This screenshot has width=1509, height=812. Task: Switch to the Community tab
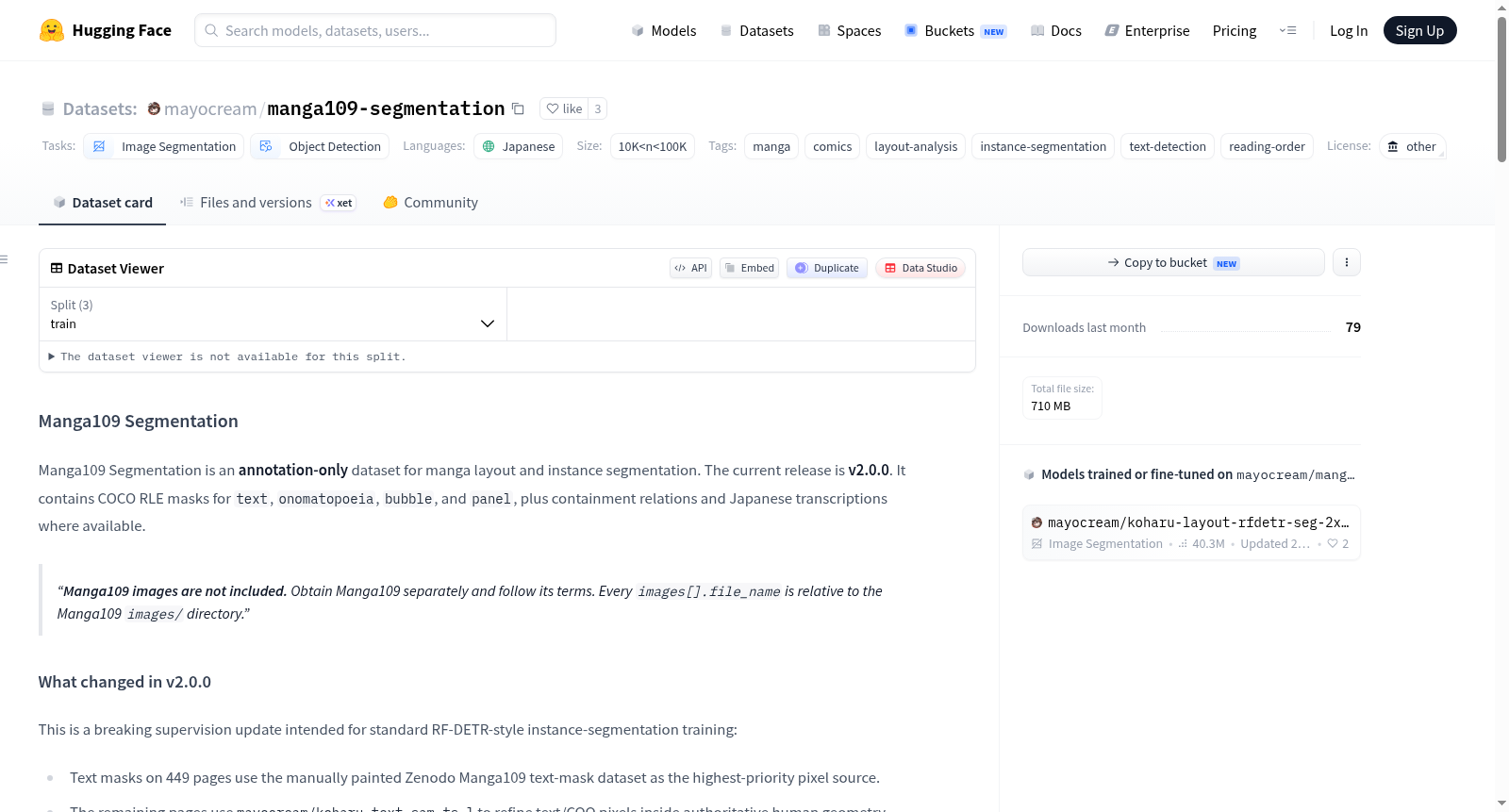pos(430,202)
